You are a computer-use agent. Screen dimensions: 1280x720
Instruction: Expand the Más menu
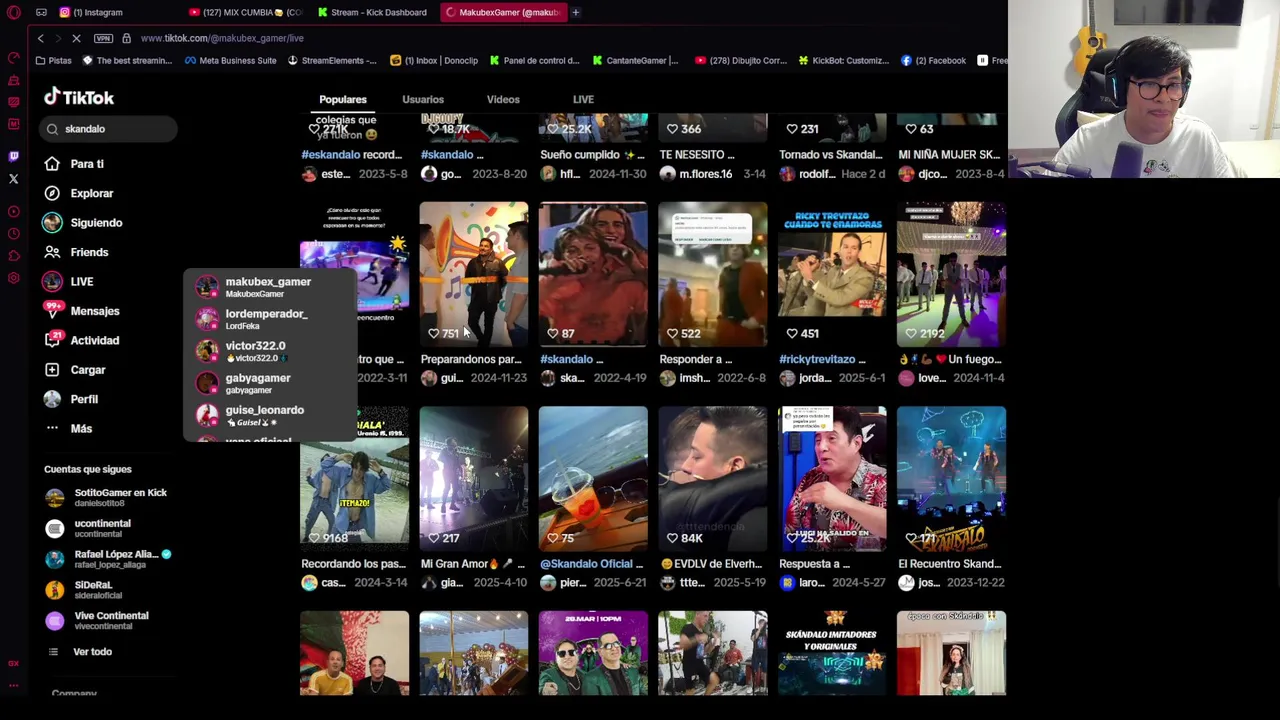(x=69, y=428)
